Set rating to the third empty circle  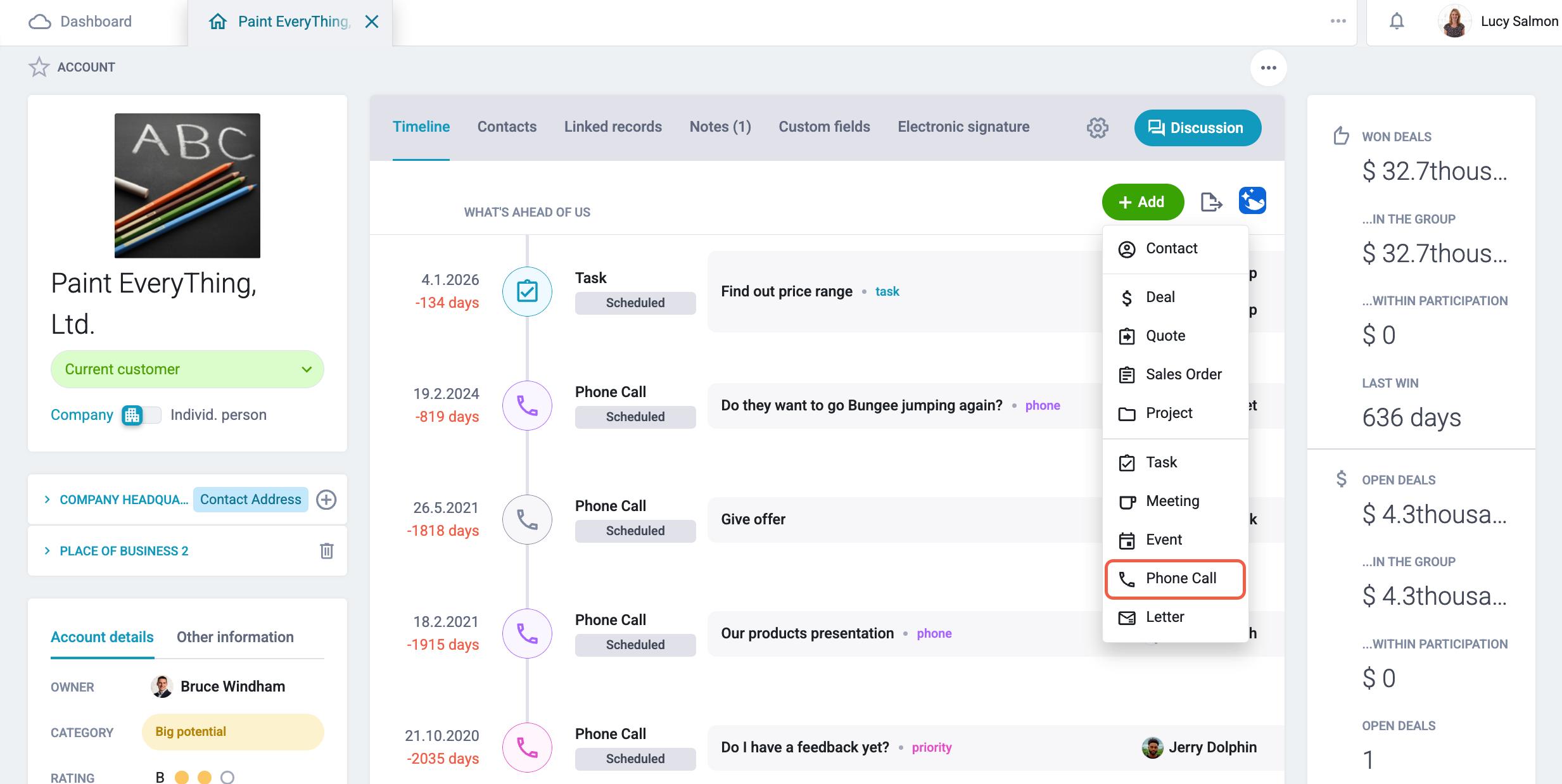(x=227, y=777)
